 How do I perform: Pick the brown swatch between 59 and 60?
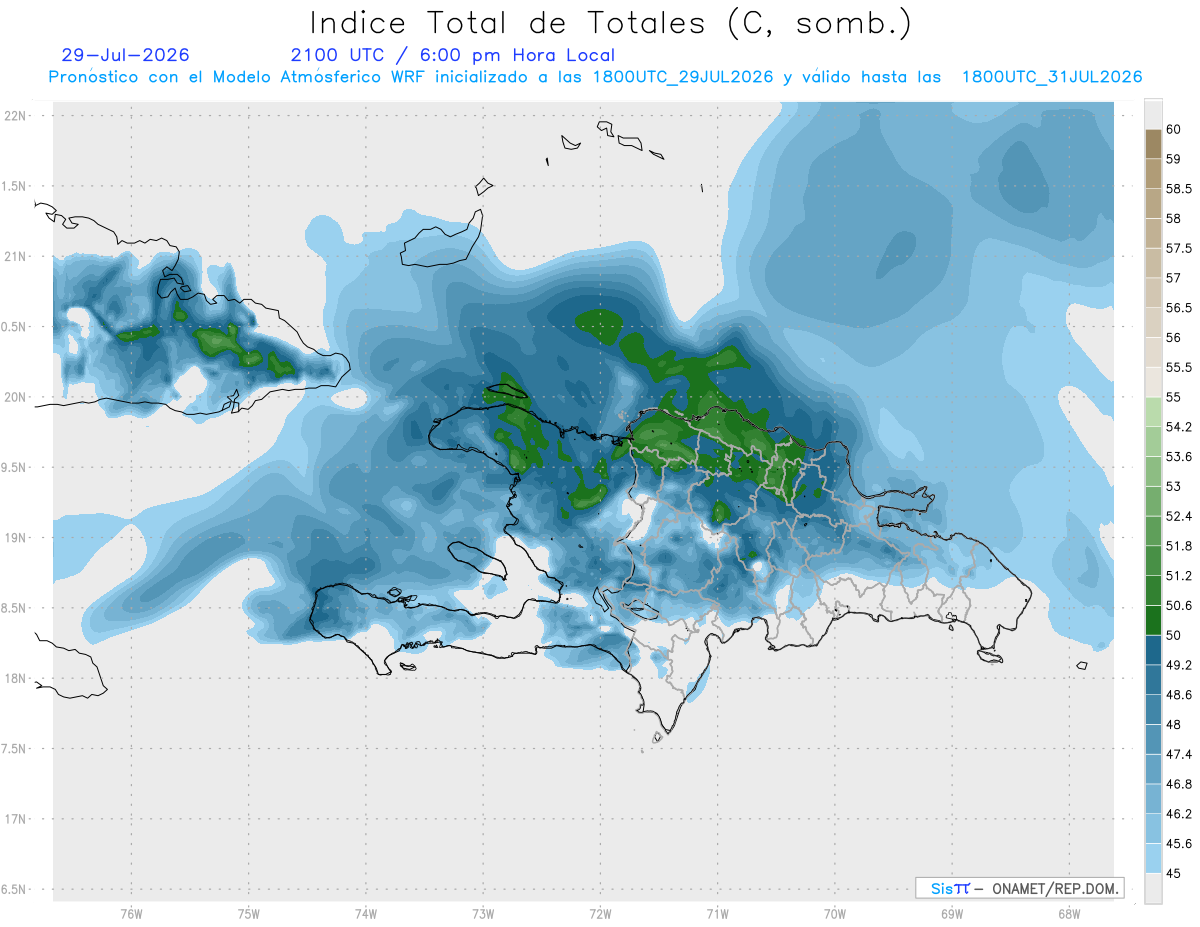[1153, 144]
